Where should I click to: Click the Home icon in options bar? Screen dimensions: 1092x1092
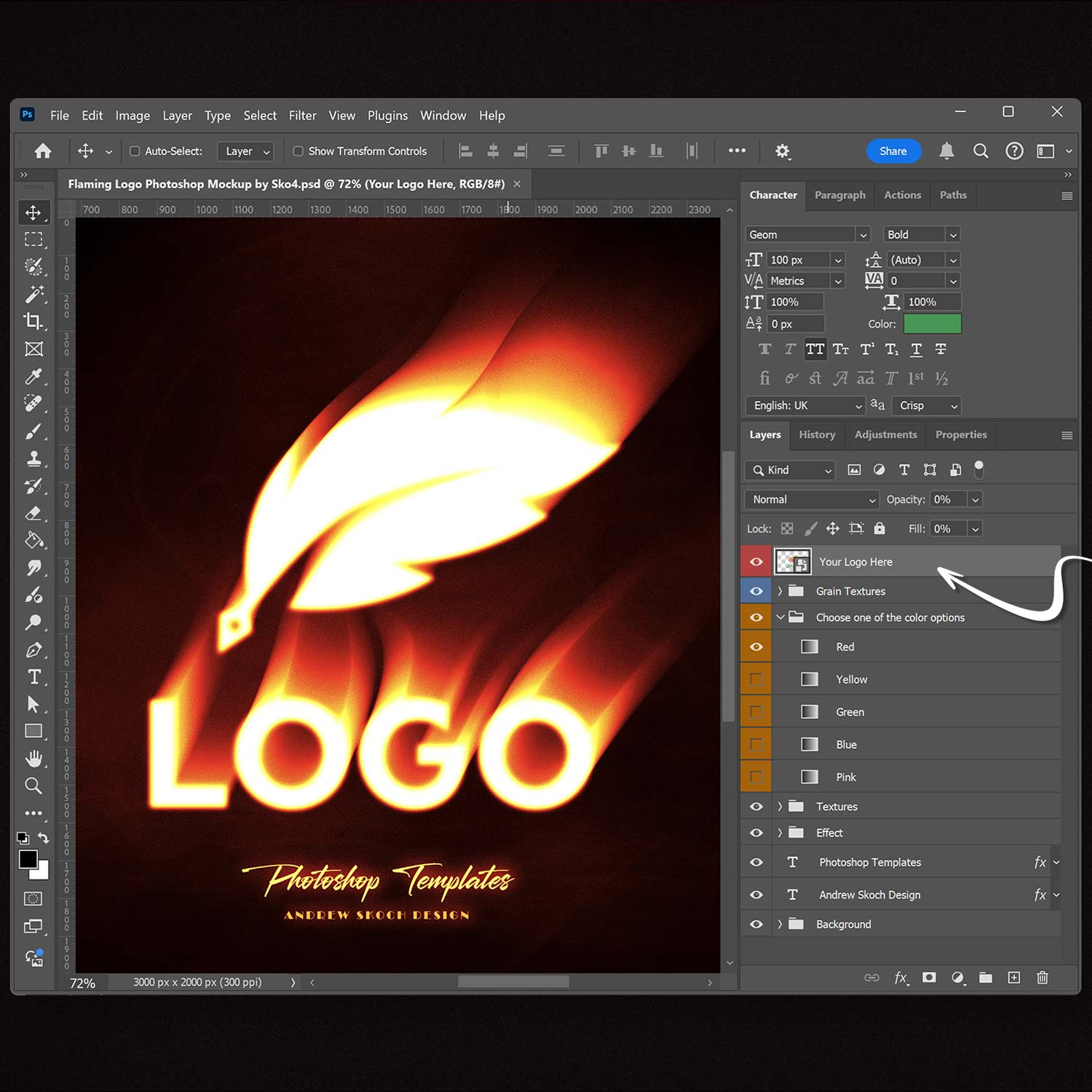[x=43, y=151]
